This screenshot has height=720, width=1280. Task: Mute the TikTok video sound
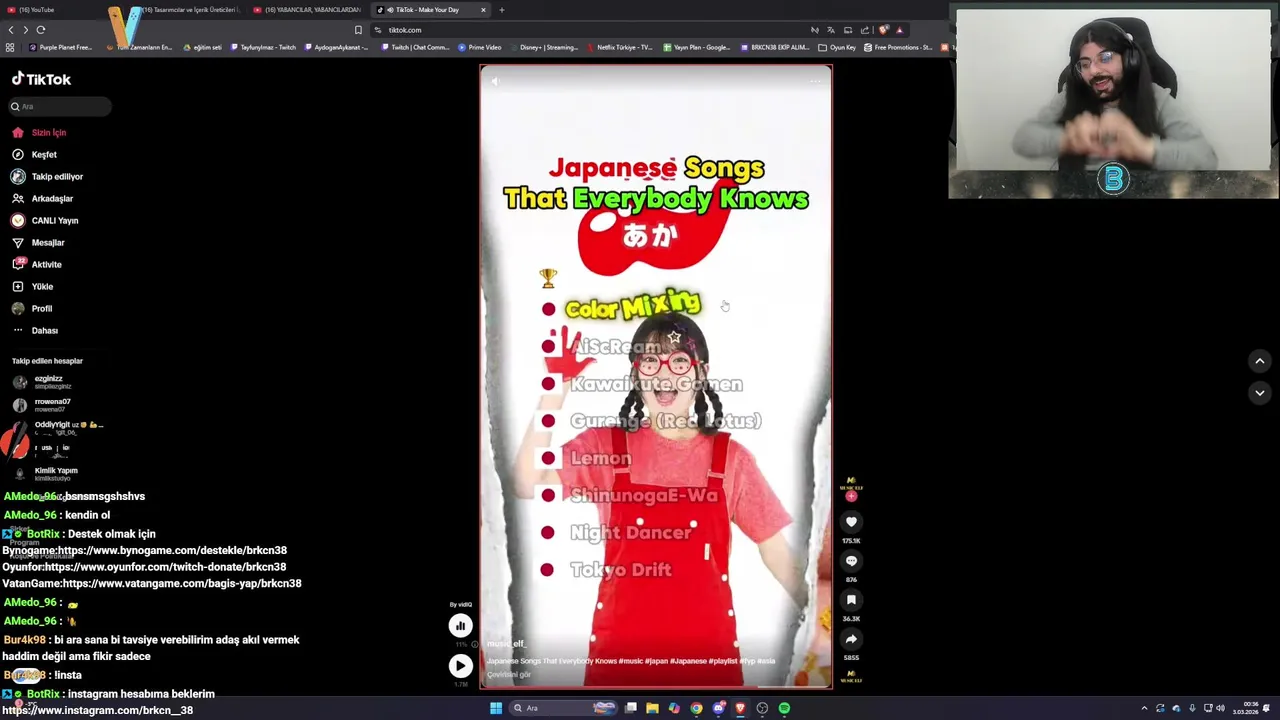point(494,81)
